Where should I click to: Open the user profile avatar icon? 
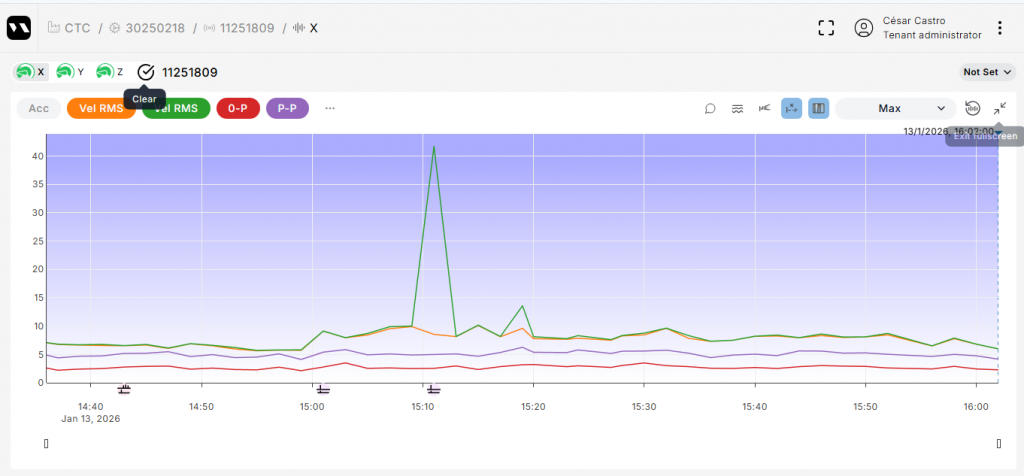pyautogui.click(x=864, y=28)
